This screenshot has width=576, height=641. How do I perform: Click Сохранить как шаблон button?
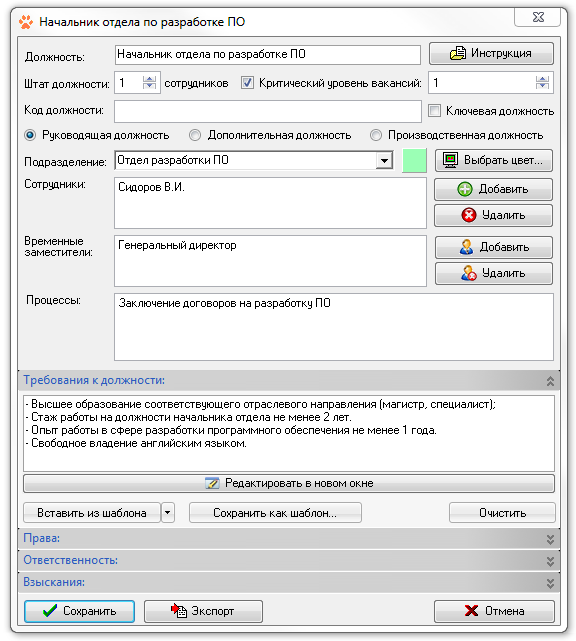click(275, 513)
